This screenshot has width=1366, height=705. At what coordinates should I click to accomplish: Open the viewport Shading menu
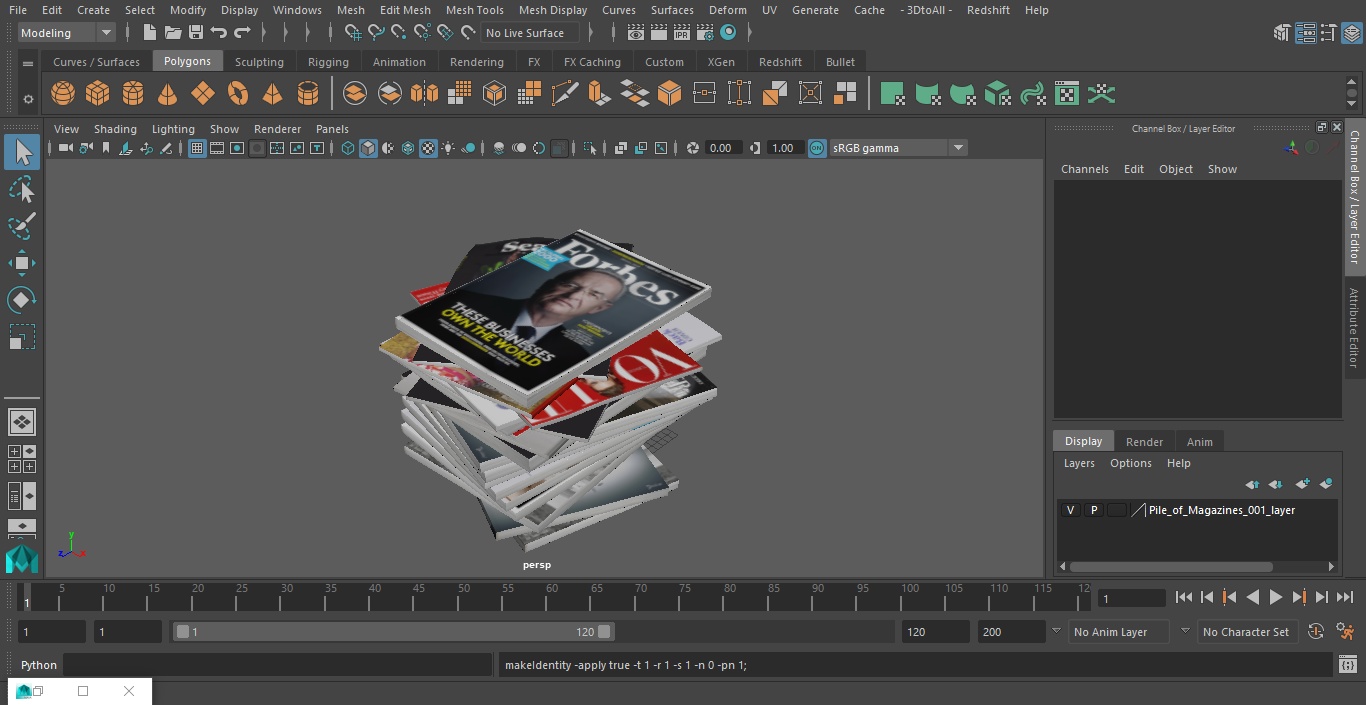115,129
